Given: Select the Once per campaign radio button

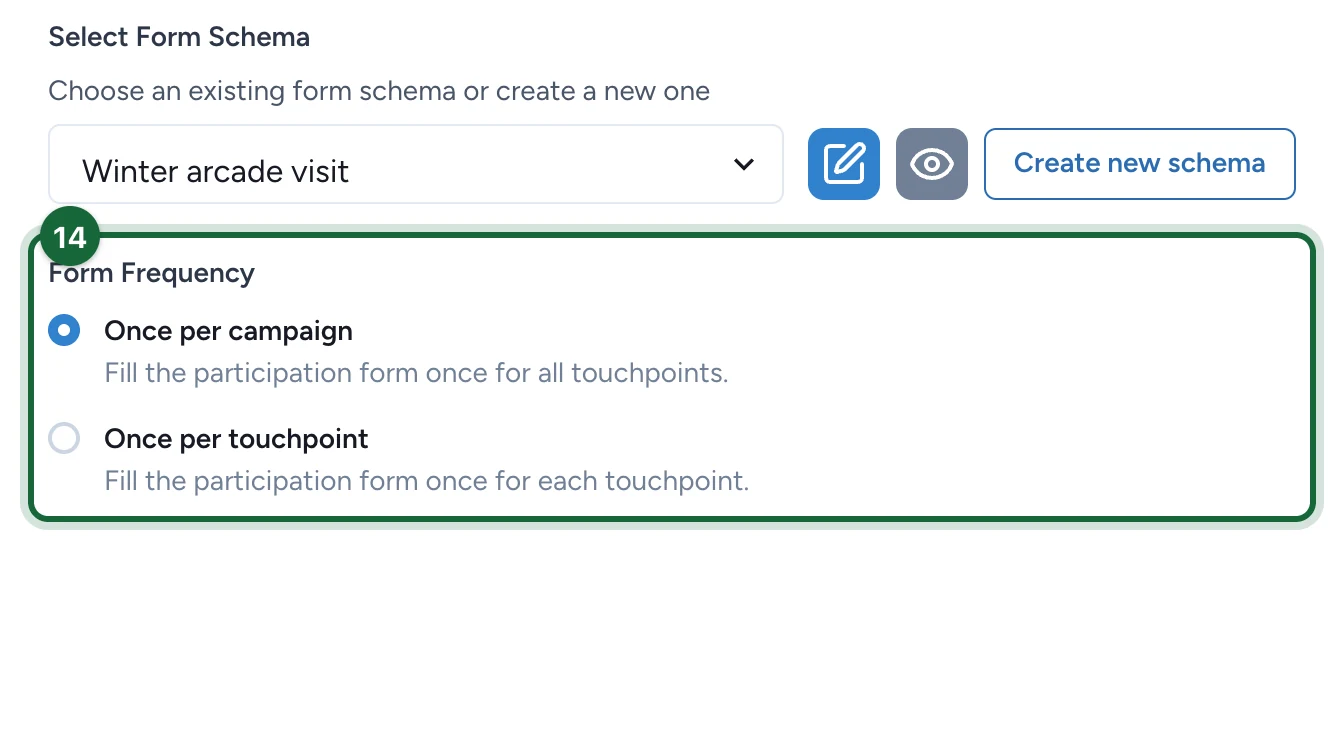Looking at the screenshot, I should 64,330.
